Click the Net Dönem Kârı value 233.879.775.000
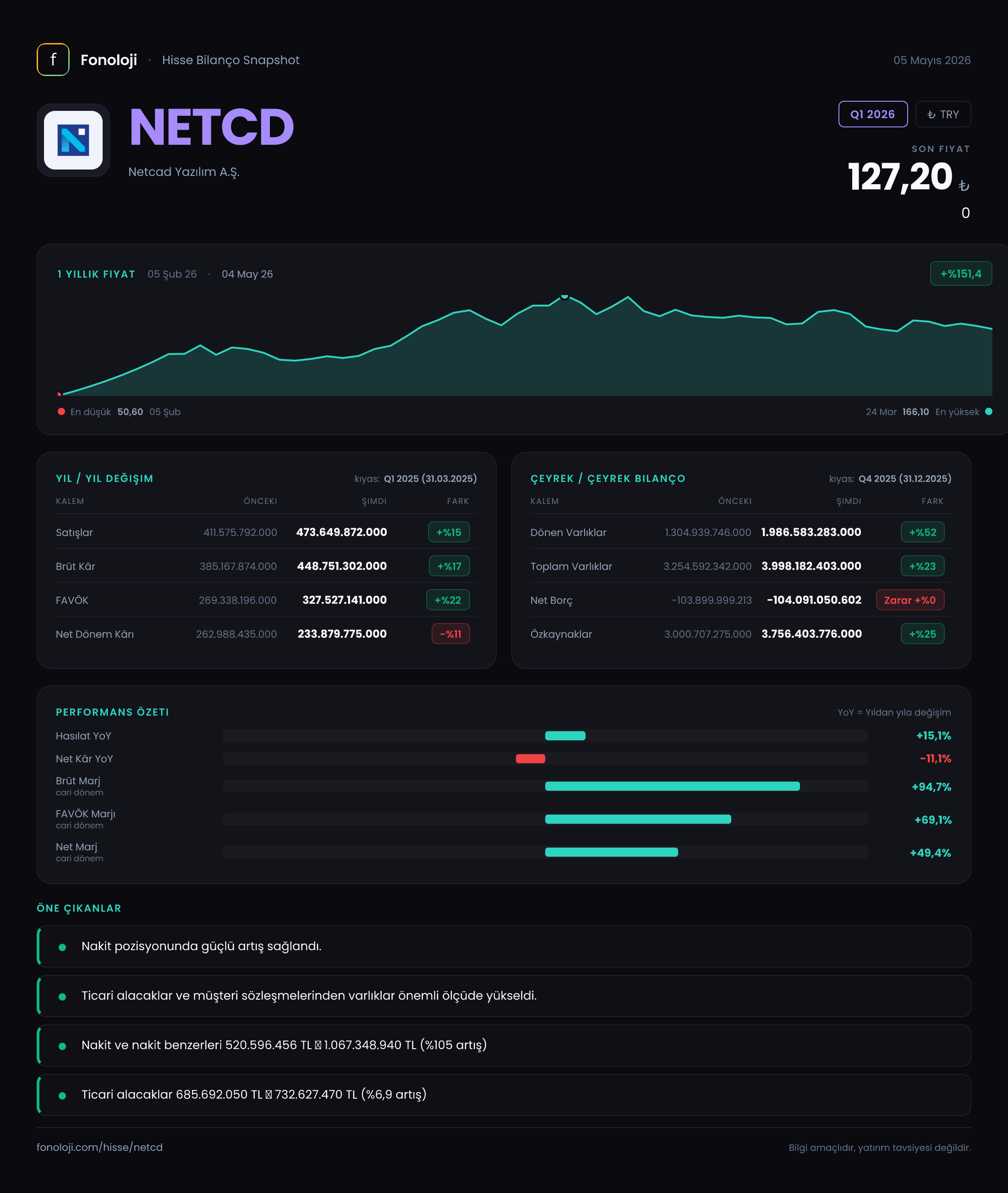Screen dimensions: 1008x1193 coord(342,634)
